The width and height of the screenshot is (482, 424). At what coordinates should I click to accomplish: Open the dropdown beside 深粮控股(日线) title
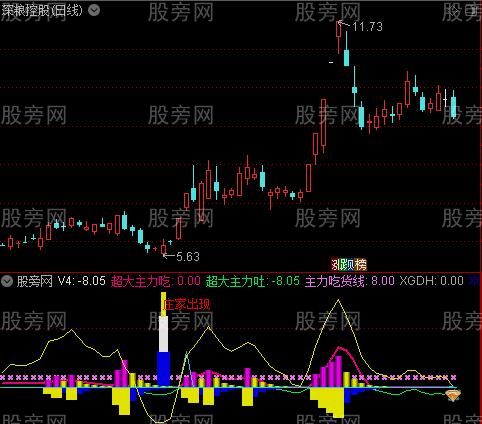coord(94,10)
